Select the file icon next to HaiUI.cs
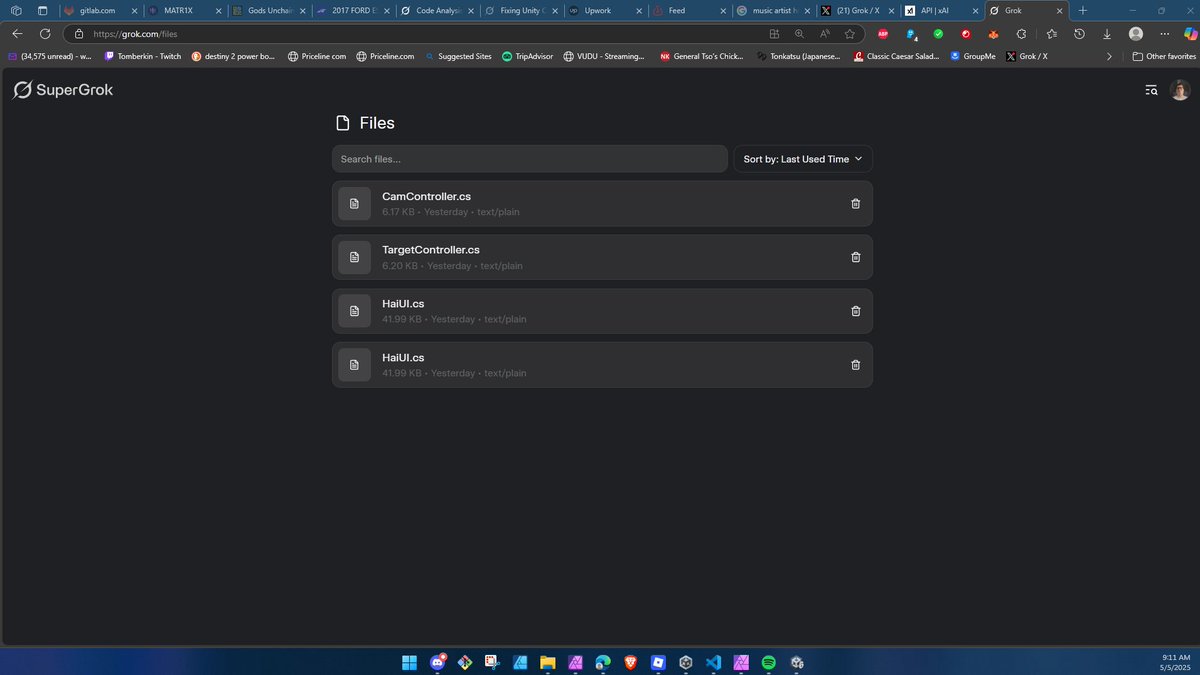 coord(354,311)
